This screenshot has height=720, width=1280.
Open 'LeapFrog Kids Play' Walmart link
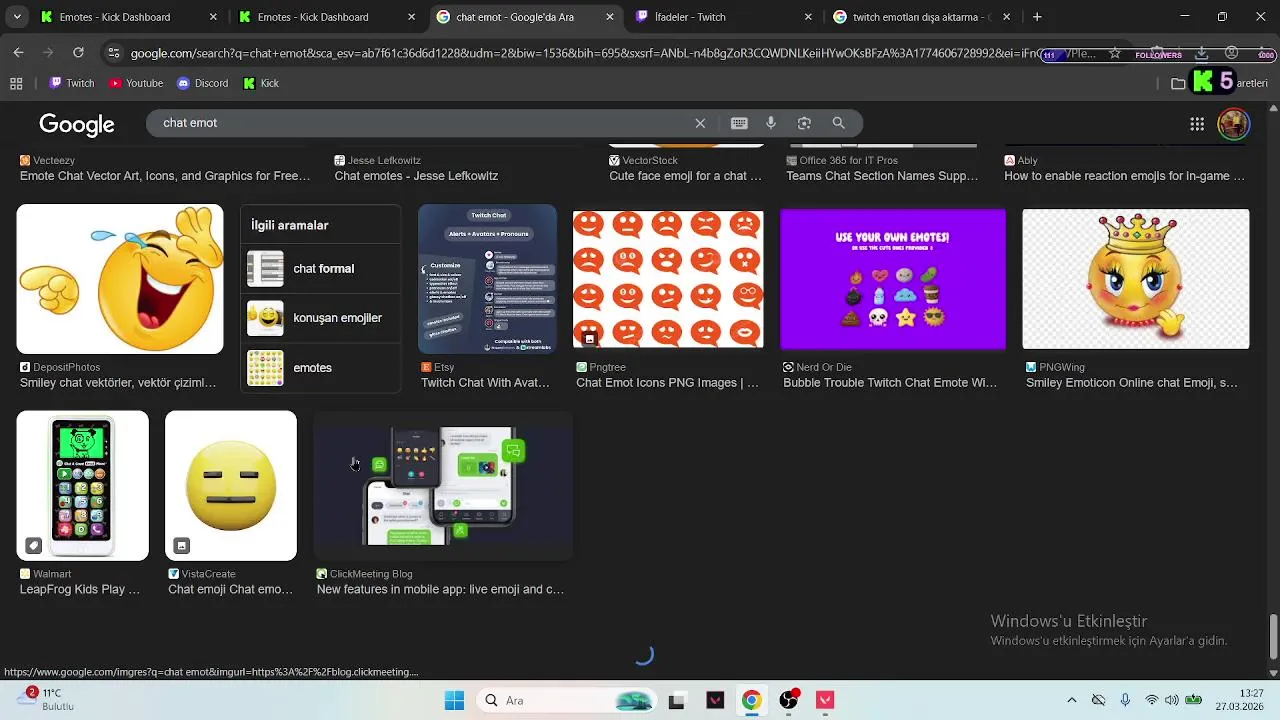coord(80,590)
